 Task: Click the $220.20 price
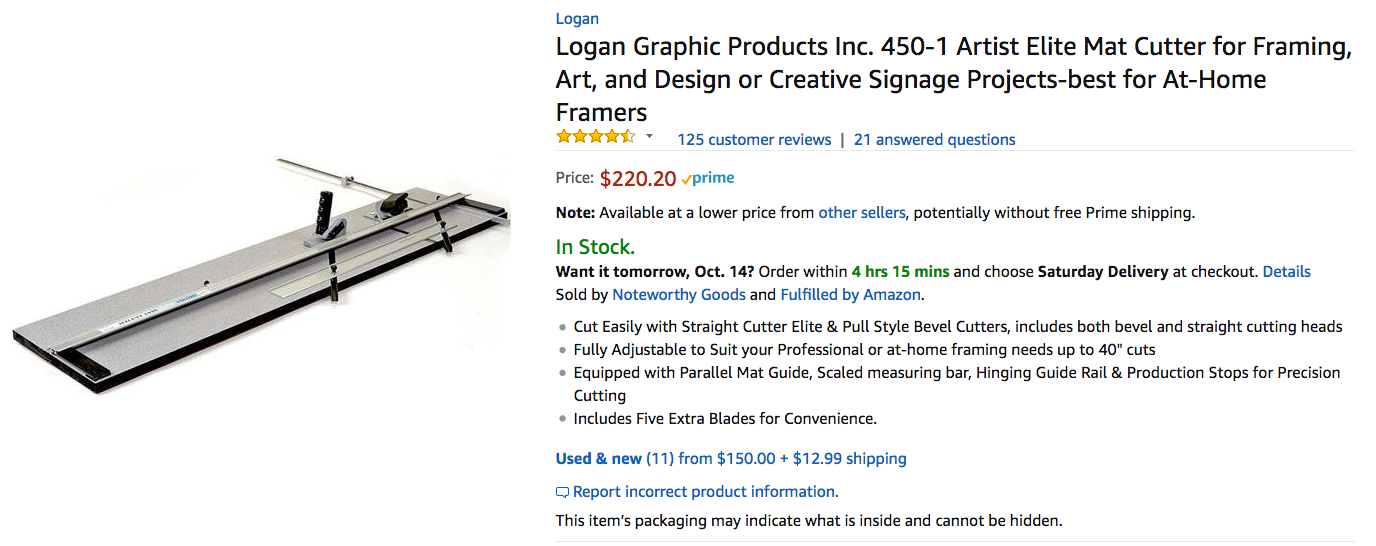(x=638, y=179)
